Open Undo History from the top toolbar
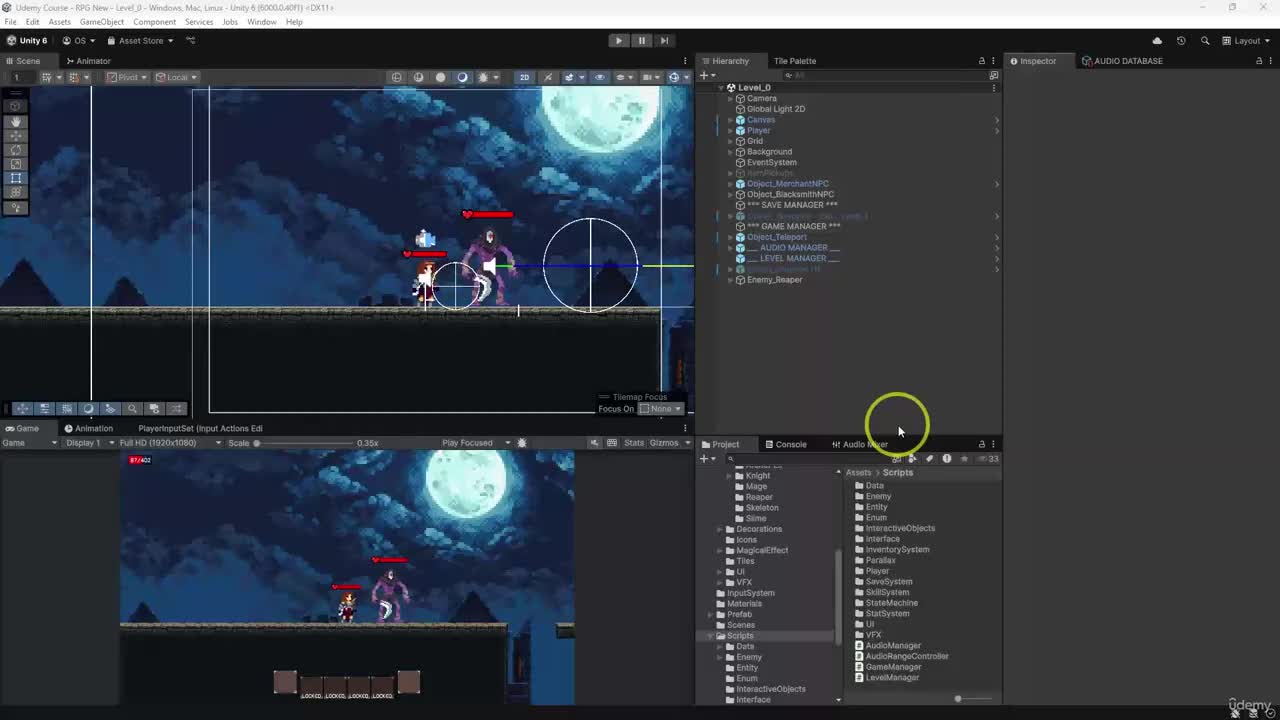The height and width of the screenshot is (720, 1280). coord(1181,41)
